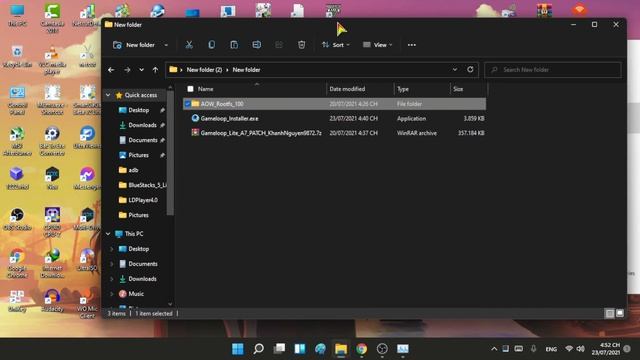Viewport: 640px width, 360px height.
Task: Click the Copy icon in toolbar
Action: click(x=211, y=45)
